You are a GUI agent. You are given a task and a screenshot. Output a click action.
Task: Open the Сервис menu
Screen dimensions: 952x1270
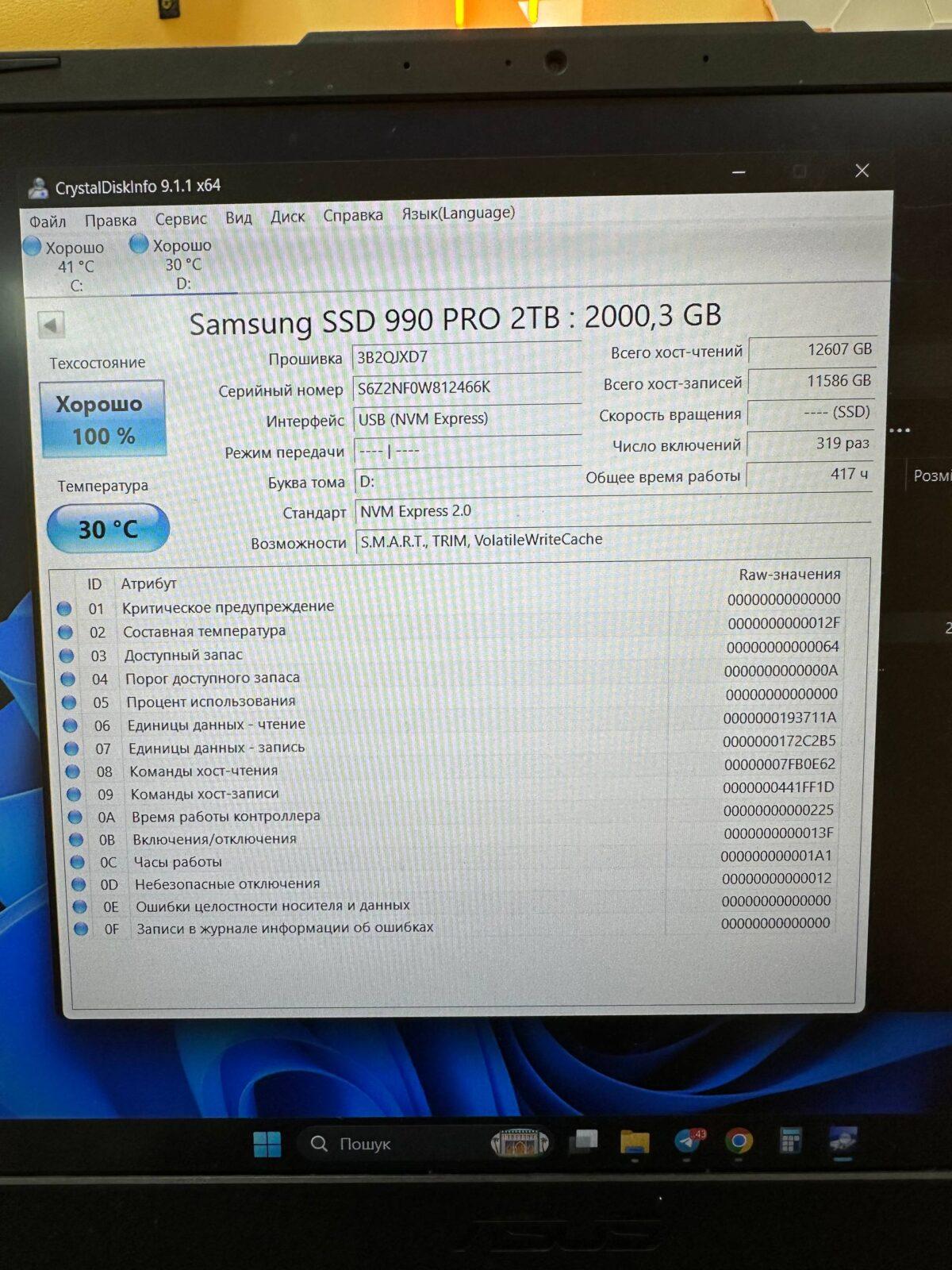(181, 218)
